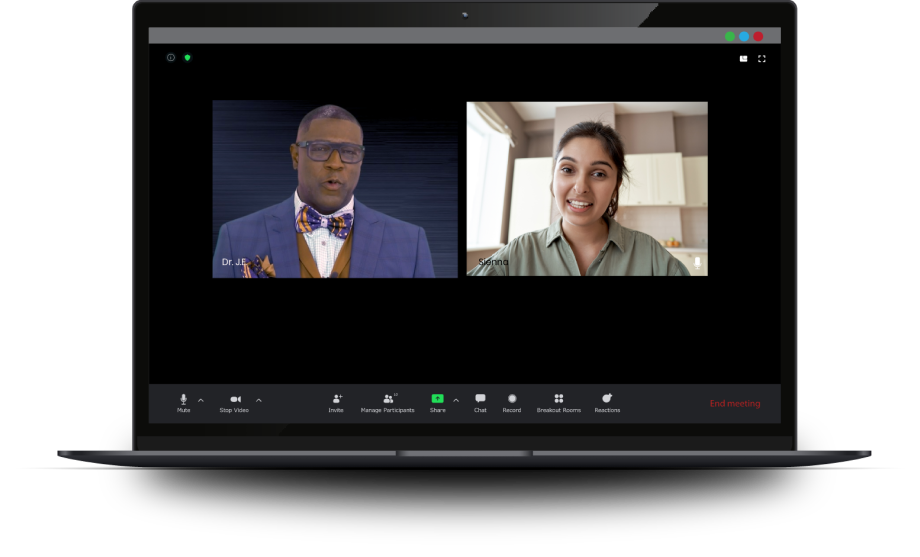Screen dimensions: 920x557
Task: Click the red window control dot
Action: click(x=758, y=36)
